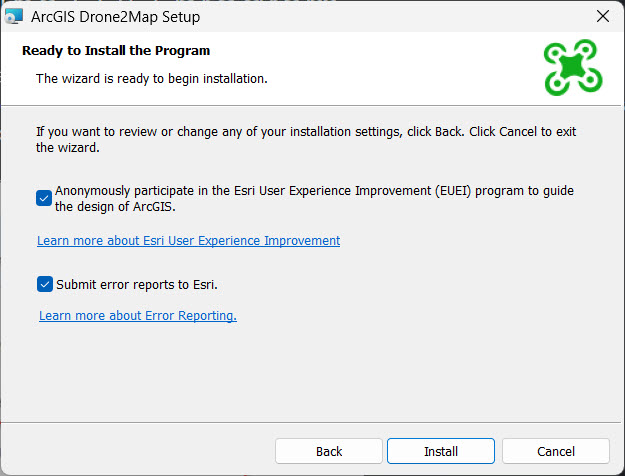Viewport: 625px width, 476px height.
Task: Cancel the Drone2Map setup wizard
Action: (x=556, y=451)
